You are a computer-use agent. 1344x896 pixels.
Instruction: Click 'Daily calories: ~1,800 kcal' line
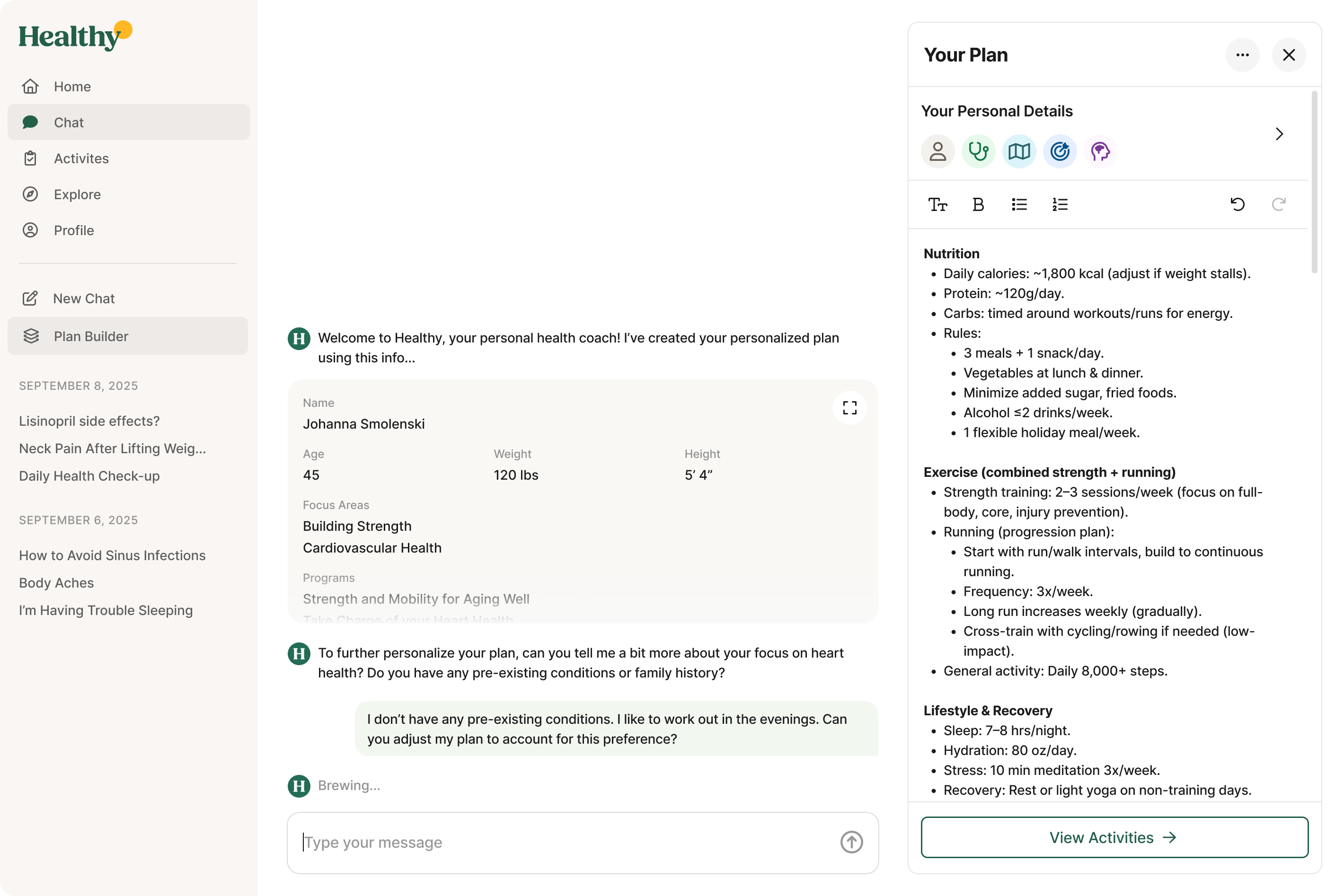pyautogui.click(x=1097, y=273)
